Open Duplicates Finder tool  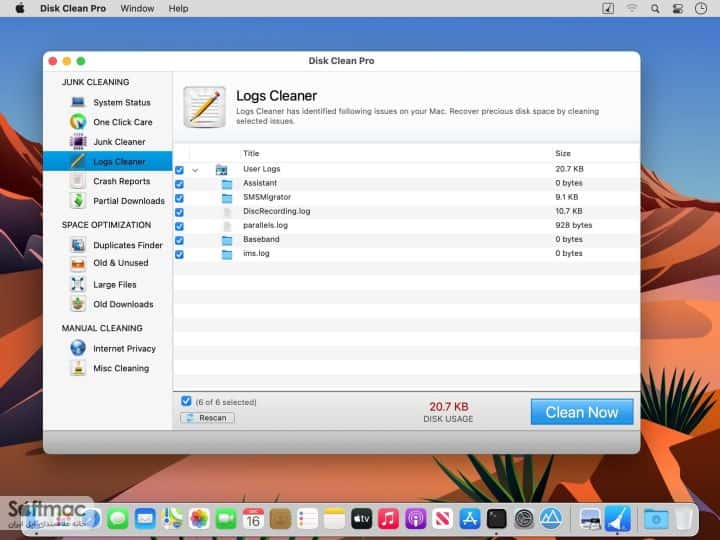coord(128,245)
